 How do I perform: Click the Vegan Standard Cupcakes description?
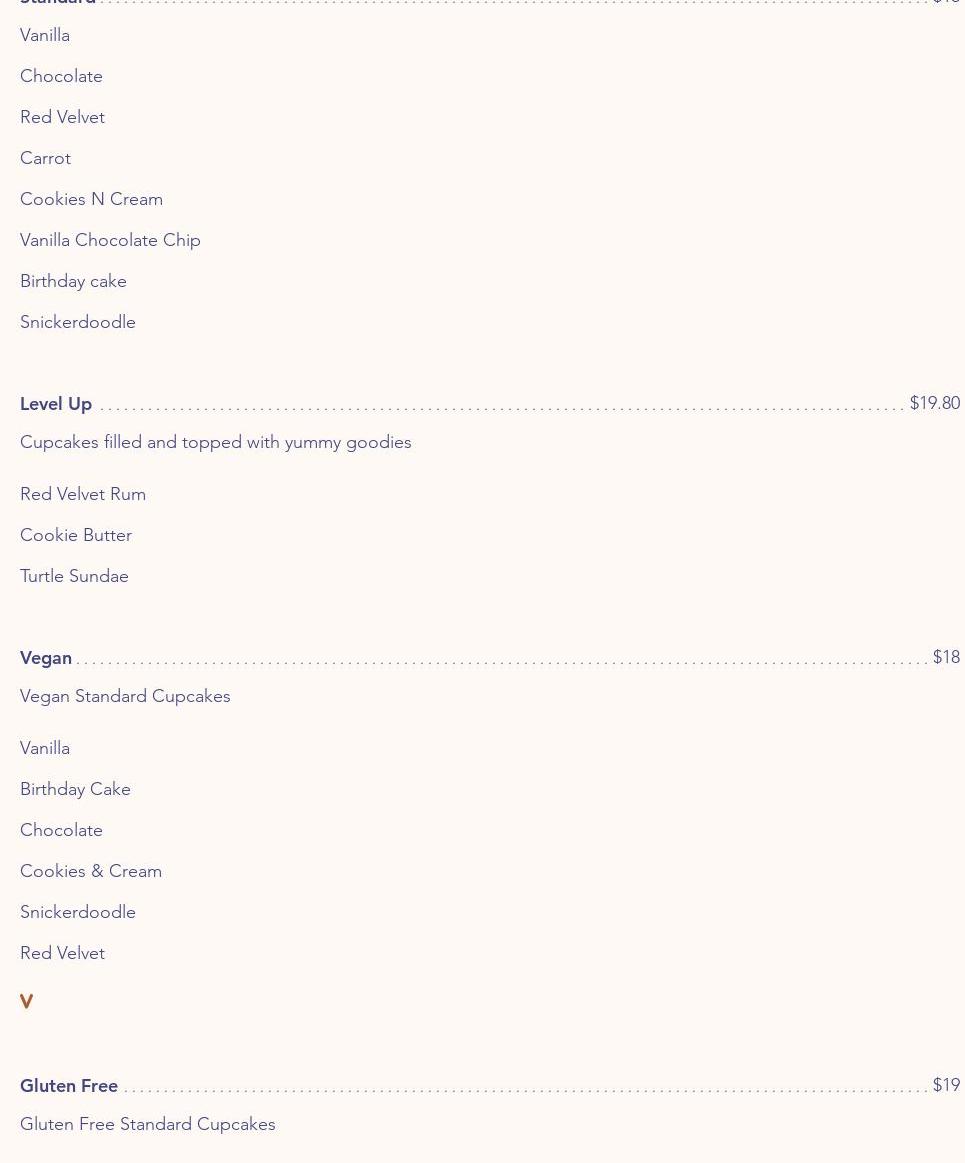click(125, 696)
